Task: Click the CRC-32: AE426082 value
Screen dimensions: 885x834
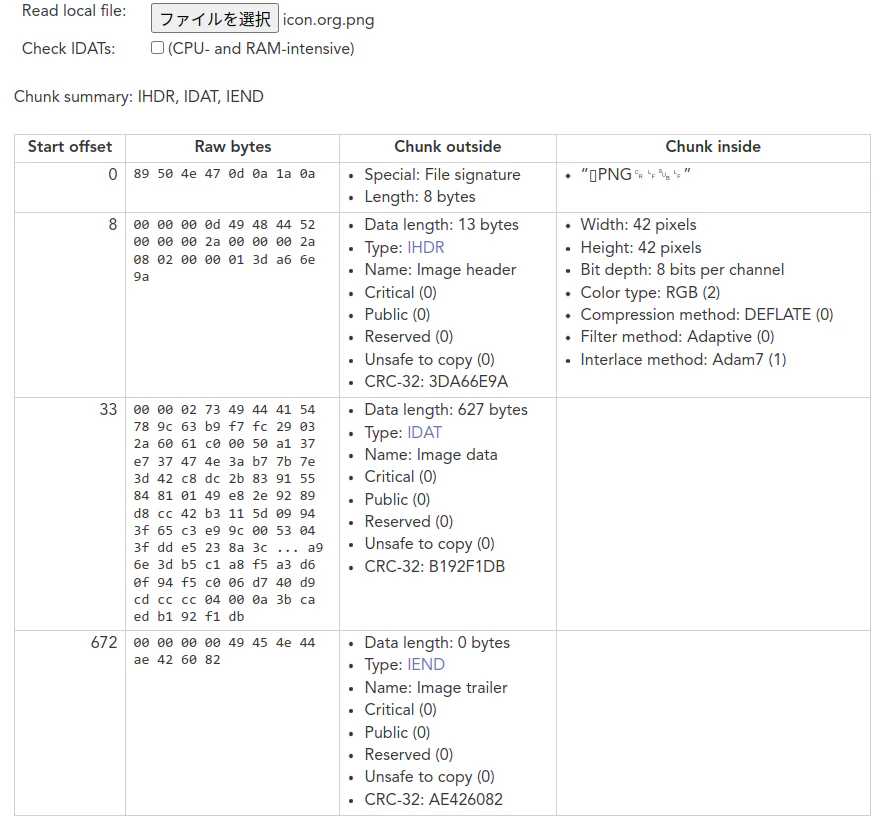Action: click(x=433, y=799)
